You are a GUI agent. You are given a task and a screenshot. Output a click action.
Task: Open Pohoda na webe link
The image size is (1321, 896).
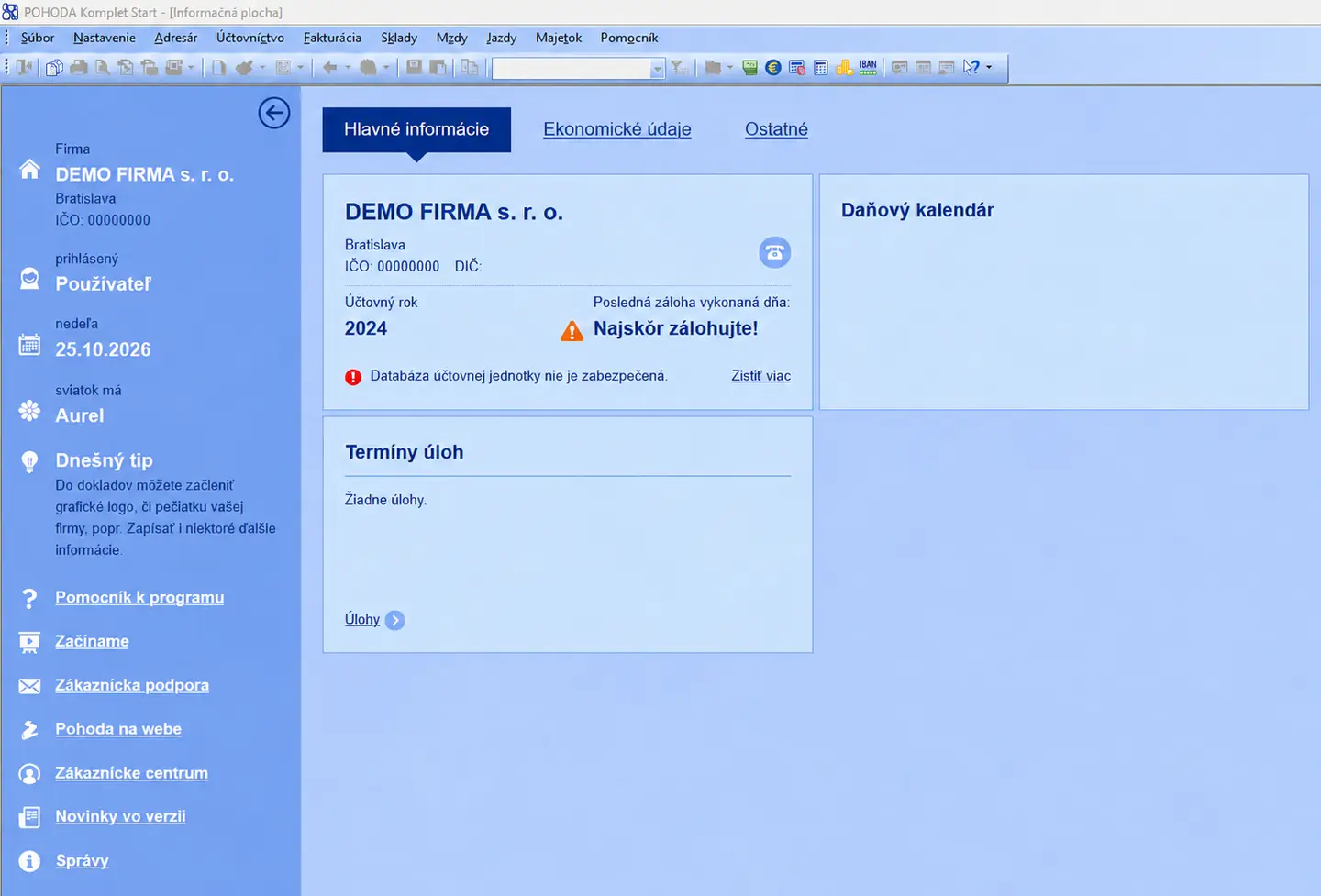click(x=118, y=729)
